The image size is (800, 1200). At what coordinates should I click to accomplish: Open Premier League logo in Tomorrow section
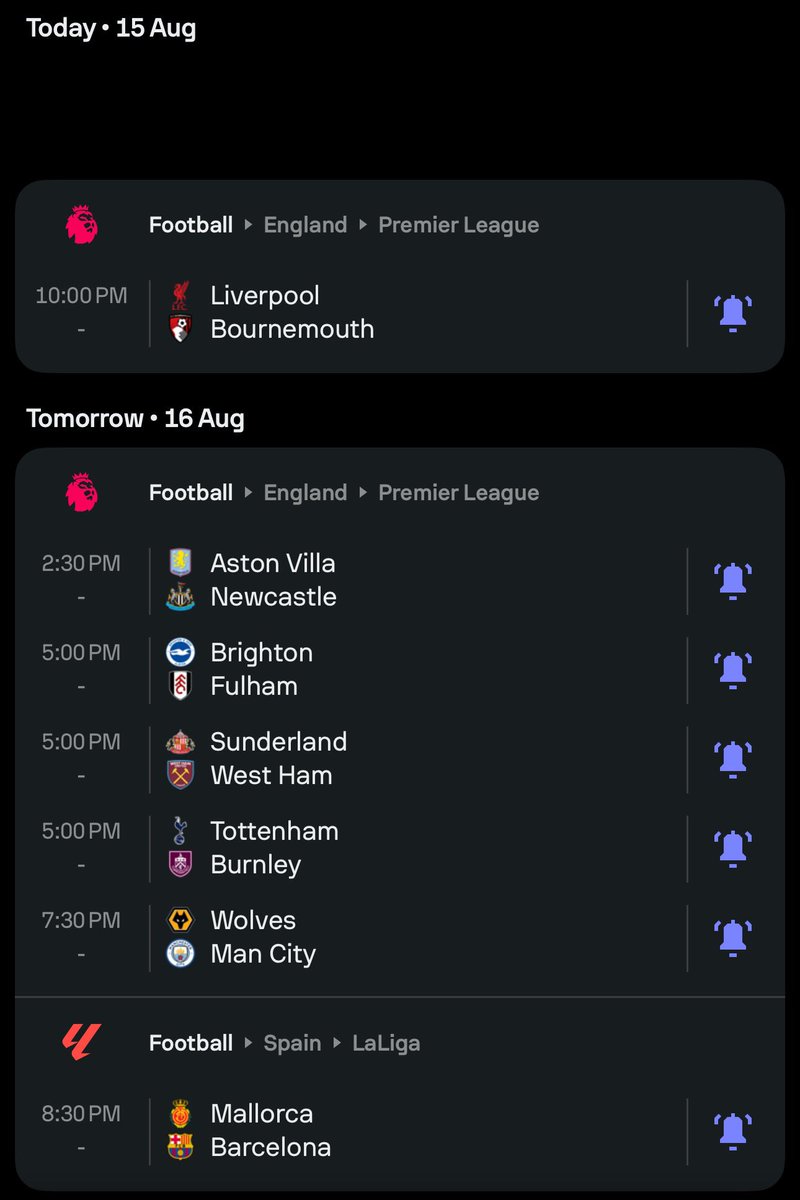tap(82, 493)
